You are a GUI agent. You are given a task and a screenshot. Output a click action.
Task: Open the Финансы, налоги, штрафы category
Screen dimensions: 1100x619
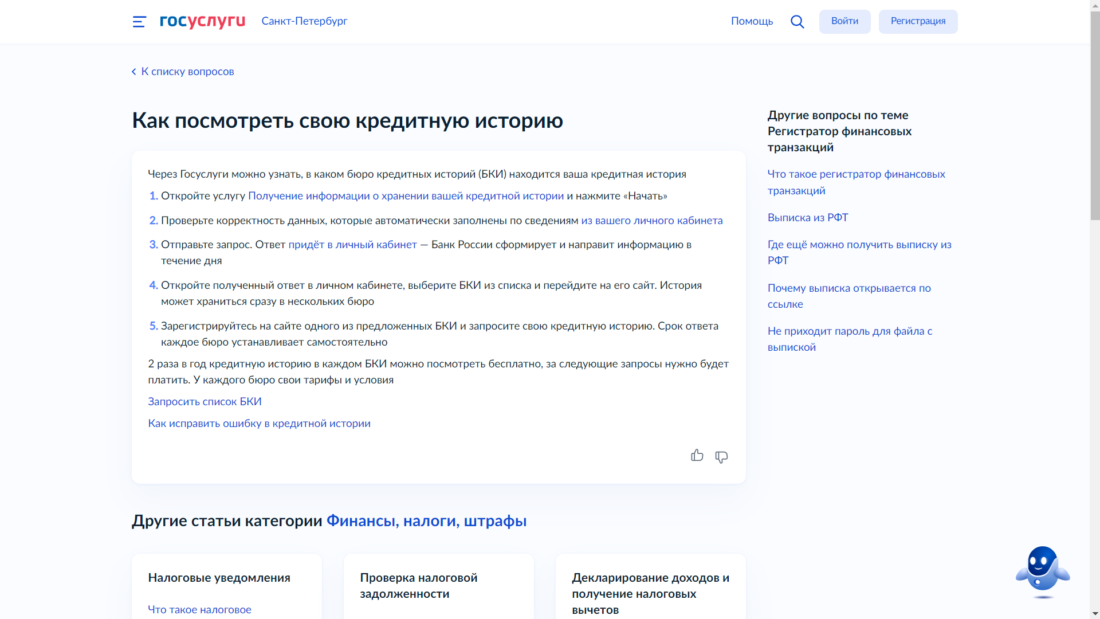click(x=425, y=520)
